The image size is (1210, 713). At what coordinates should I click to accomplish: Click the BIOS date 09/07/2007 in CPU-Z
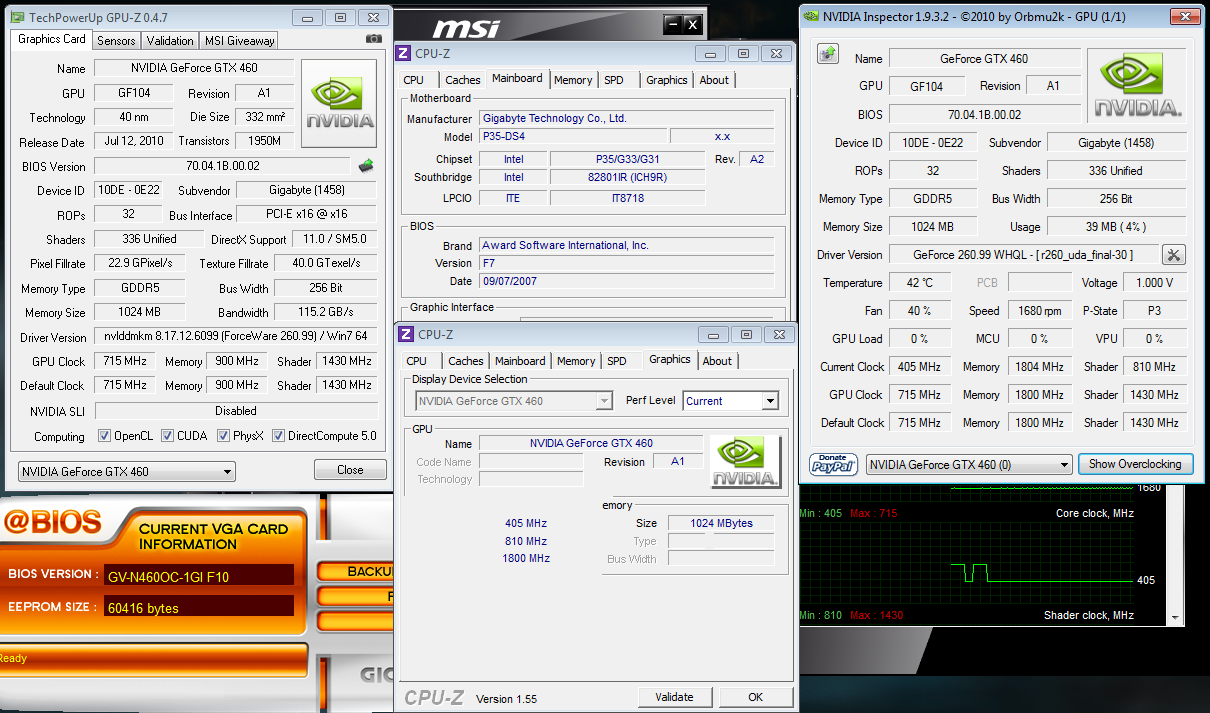pyautogui.click(x=626, y=281)
